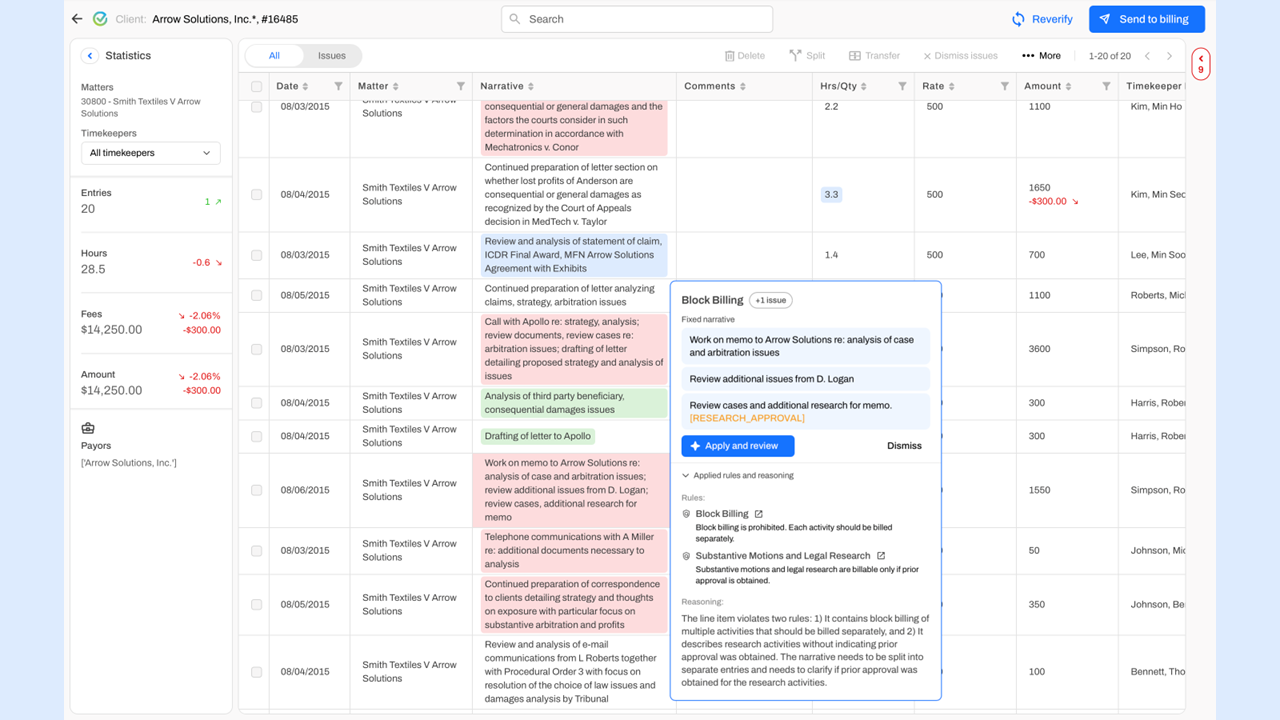The image size is (1280, 720).
Task: Collapse the Statistics panel with its chevron
Action: [x=90, y=56]
